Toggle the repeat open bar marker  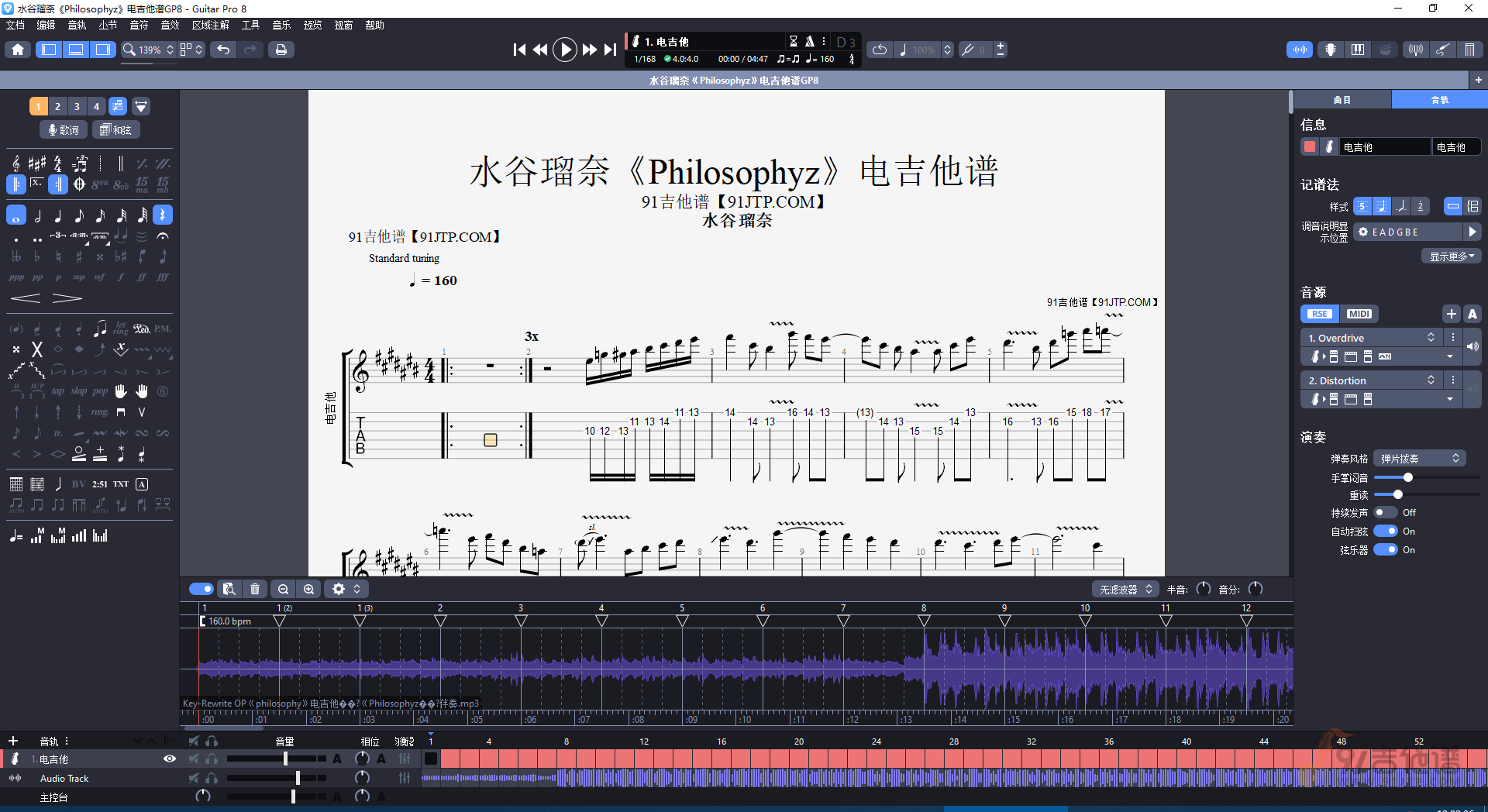[x=16, y=184]
